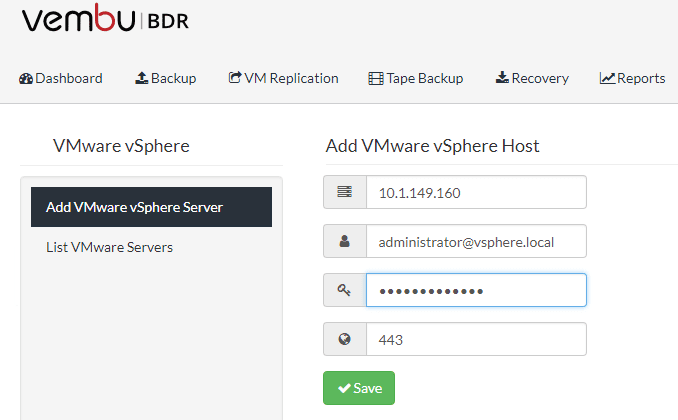The width and height of the screenshot is (678, 420).
Task: Click the host IP address field
Action: 476,192
